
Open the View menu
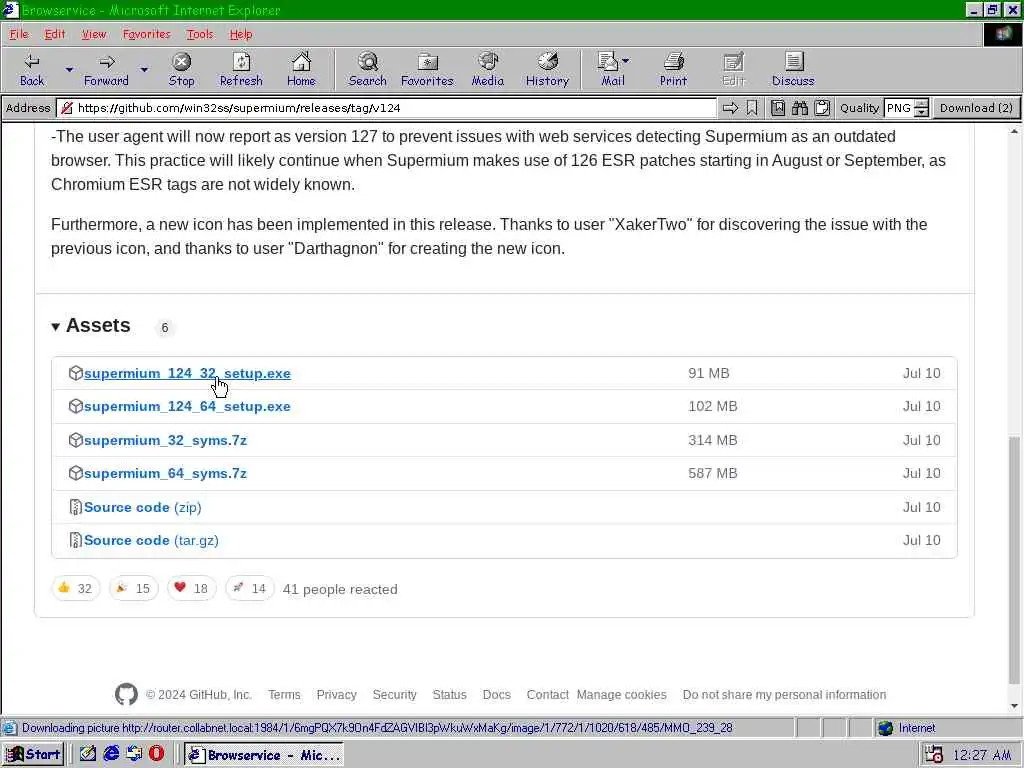coord(94,34)
